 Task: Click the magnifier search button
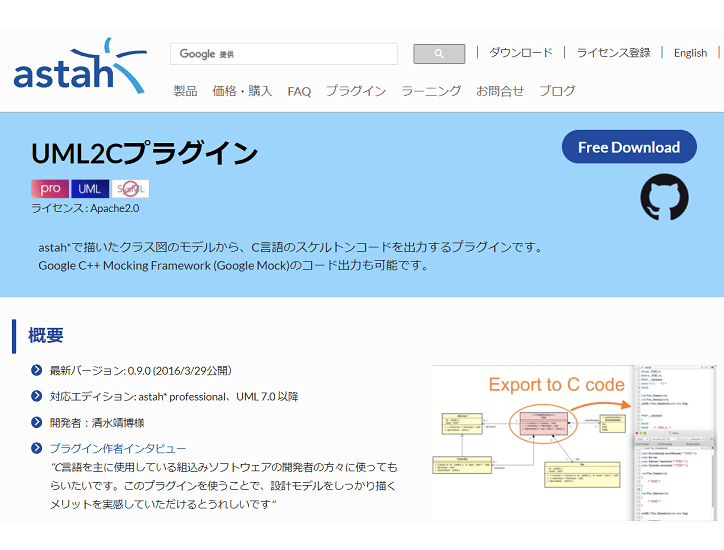click(439, 54)
